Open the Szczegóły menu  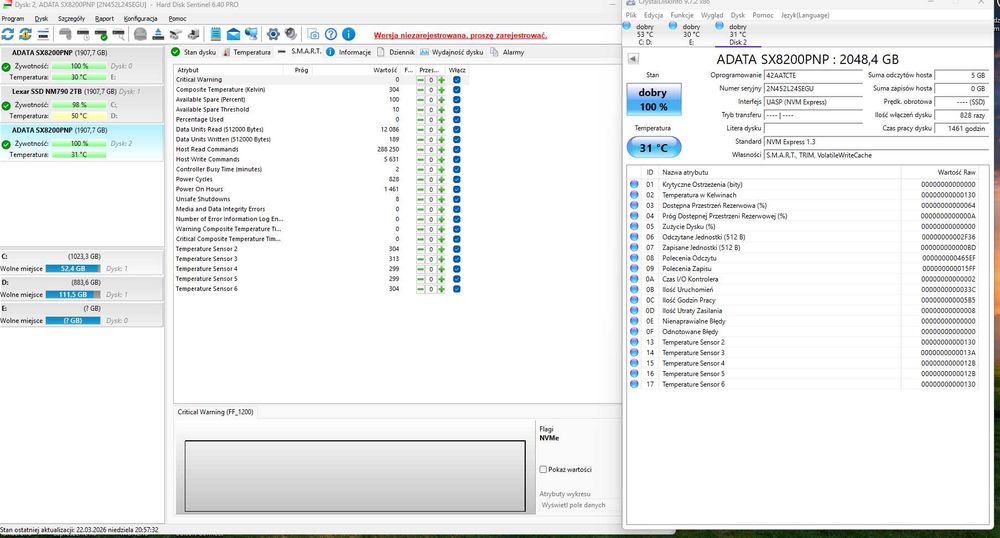pos(71,18)
